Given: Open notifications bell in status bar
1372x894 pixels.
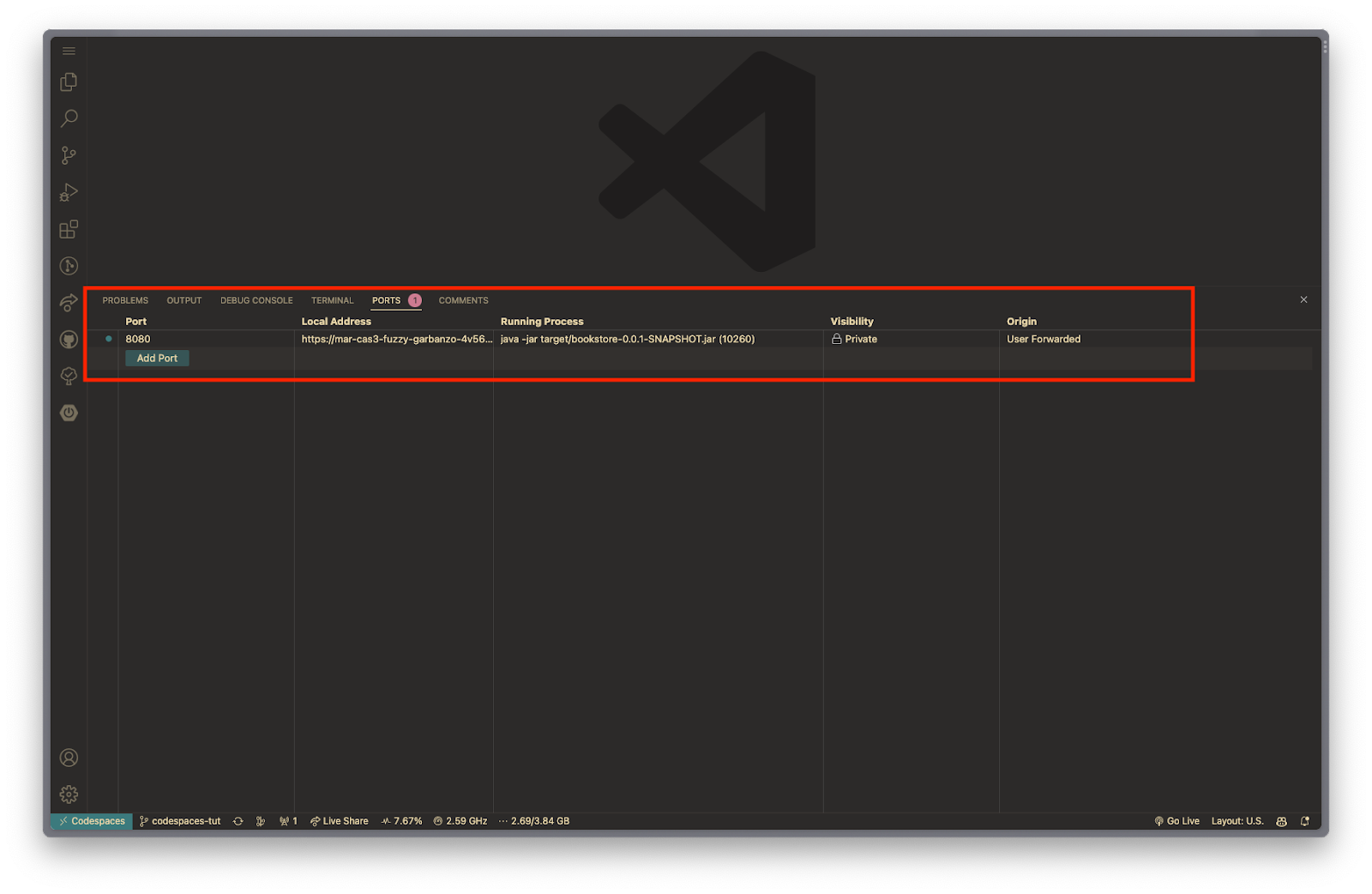Looking at the screenshot, I should pos(1305,821).
